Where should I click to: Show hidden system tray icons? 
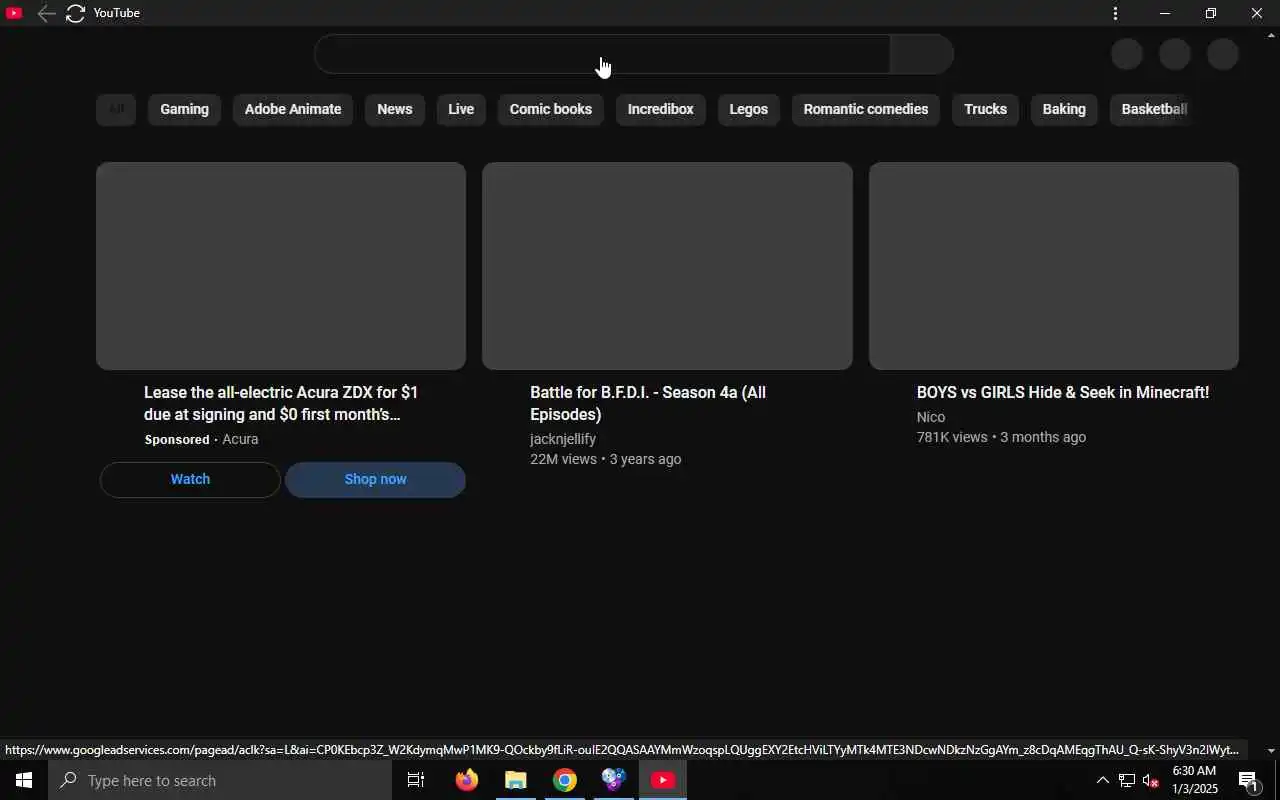(1102, 780)
